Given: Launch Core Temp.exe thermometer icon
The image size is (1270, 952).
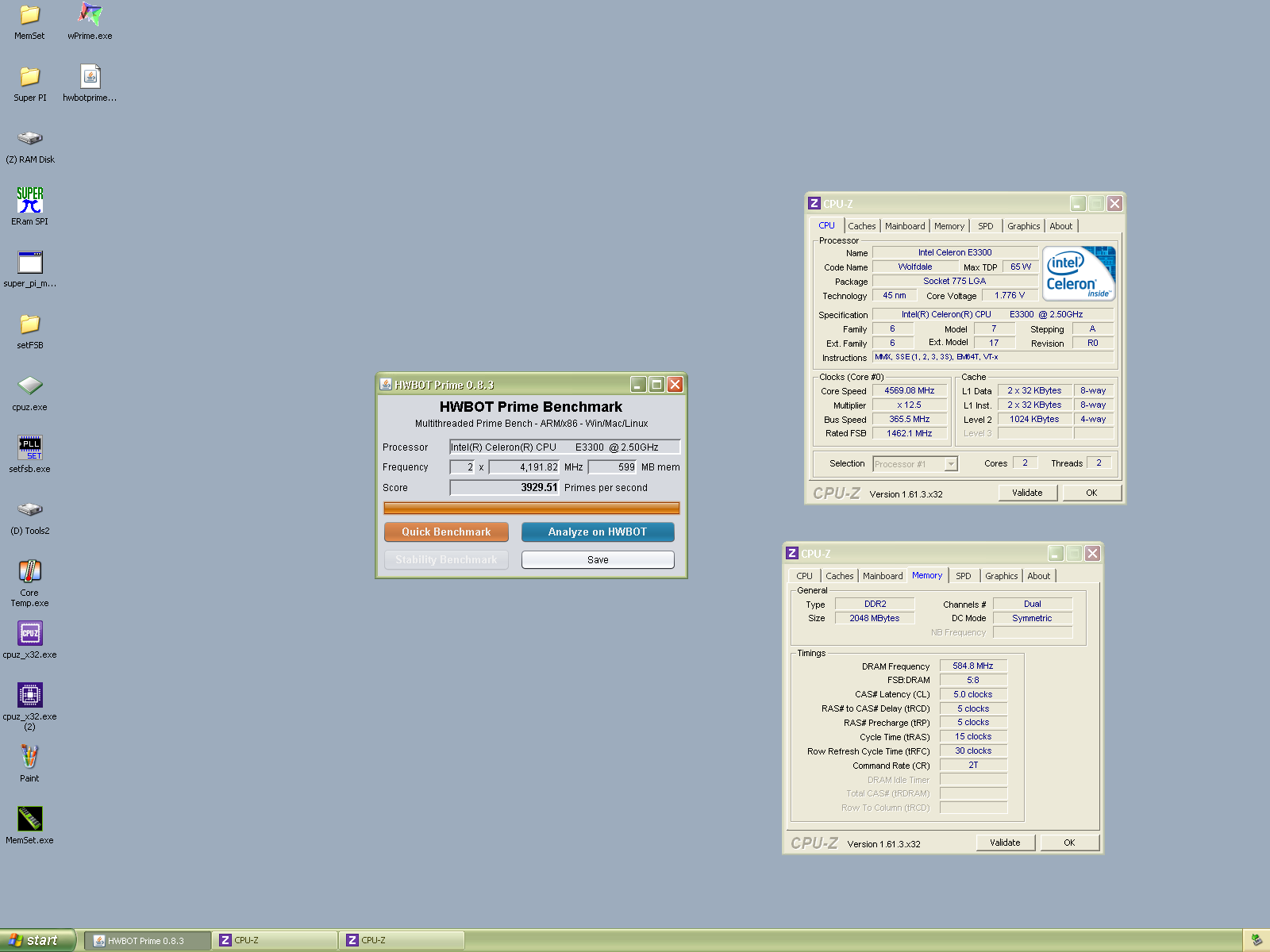Looking at the screenshot, I should click(x=29, y=571).
